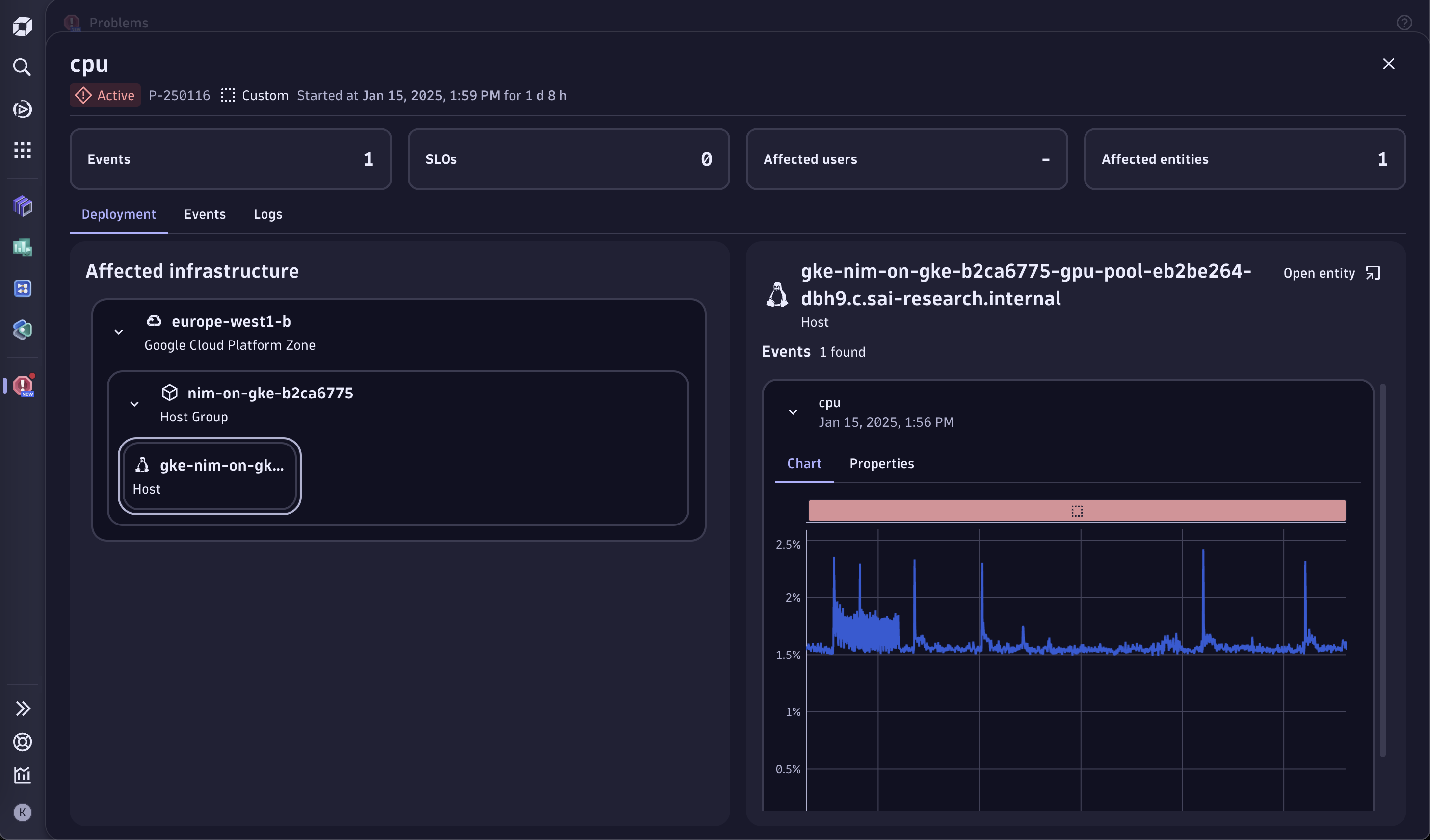This screenshot has width=1430, height=840.
Task: Open the support lifebuoy icon
Action: (22, 742)
